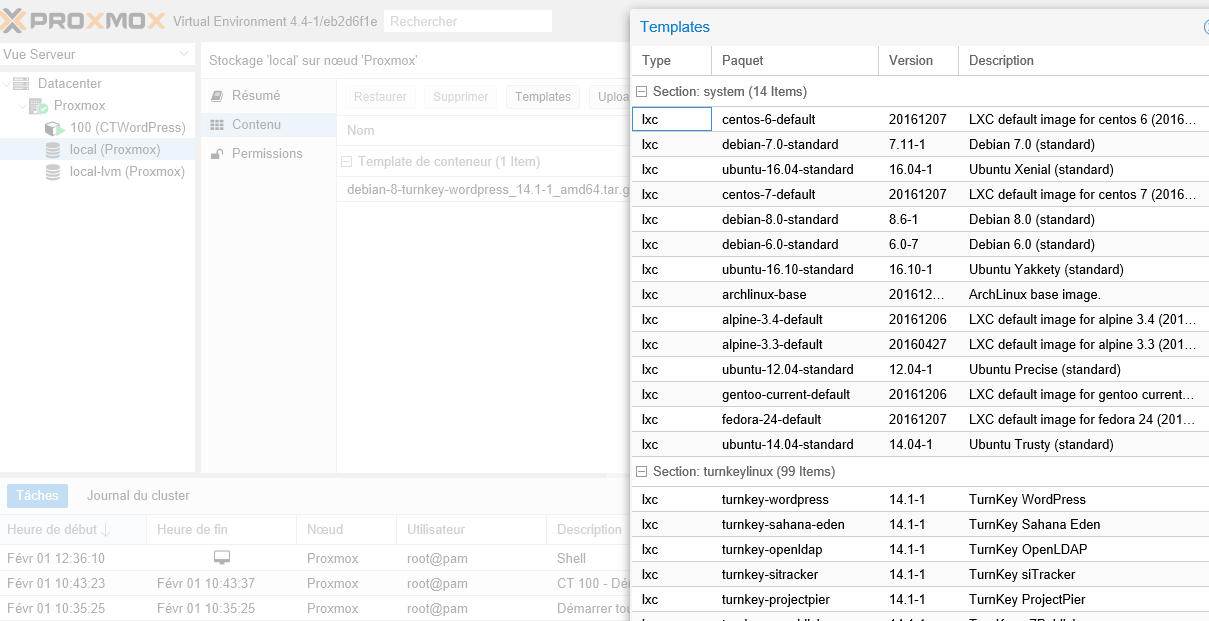The image size is (1209, 621).
Task: Click the container 100 CTWordPress icon
Action: coord(54,128)
